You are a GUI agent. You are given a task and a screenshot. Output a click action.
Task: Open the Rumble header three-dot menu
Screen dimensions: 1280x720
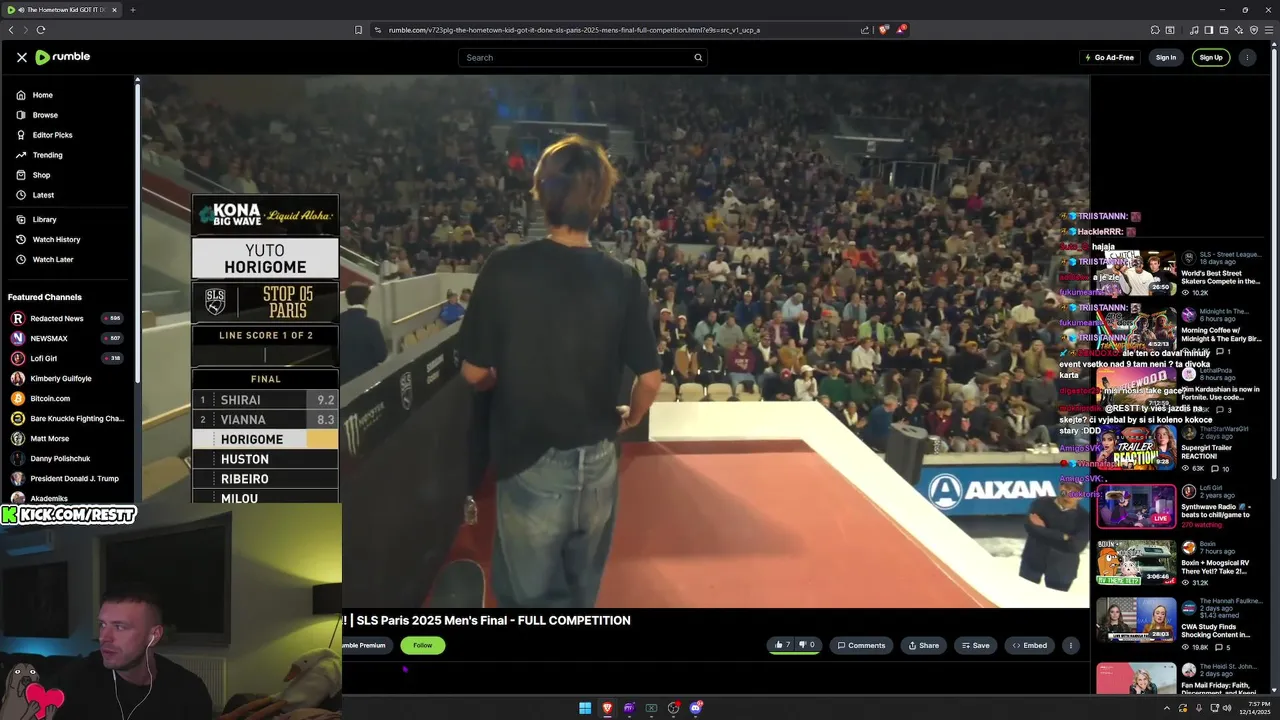pyautogui.click(x=1246, y=57)
